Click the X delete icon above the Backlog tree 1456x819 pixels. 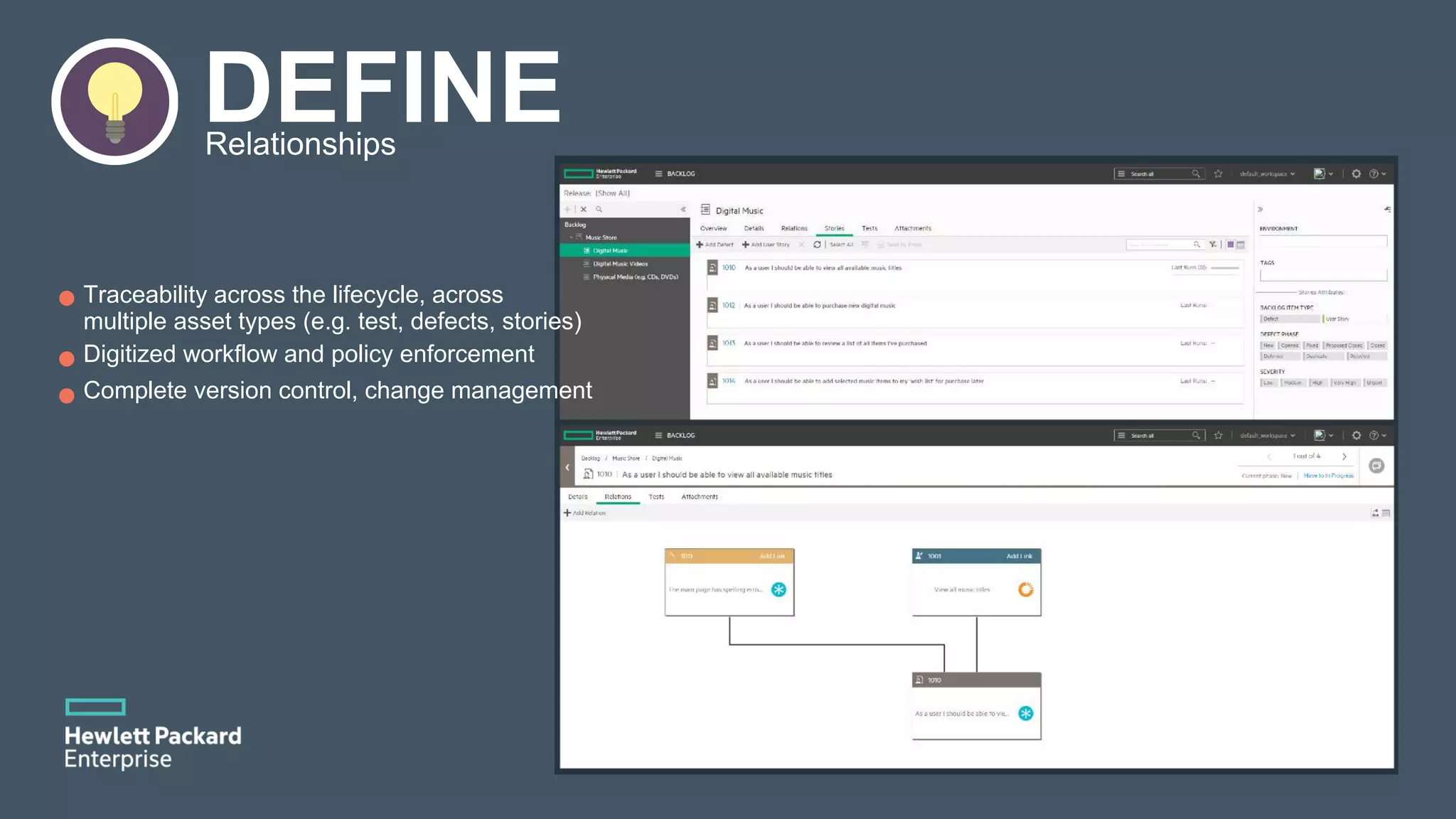(584, 209)
